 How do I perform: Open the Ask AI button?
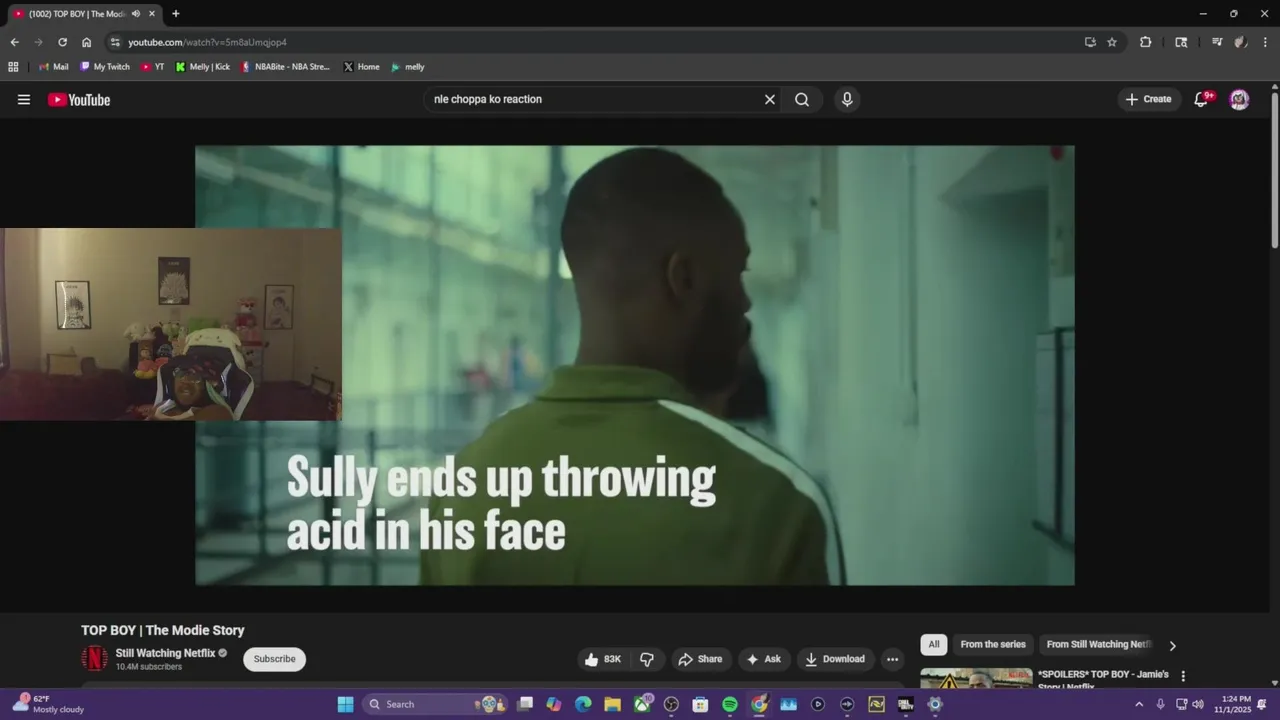(x=763, y=659)
